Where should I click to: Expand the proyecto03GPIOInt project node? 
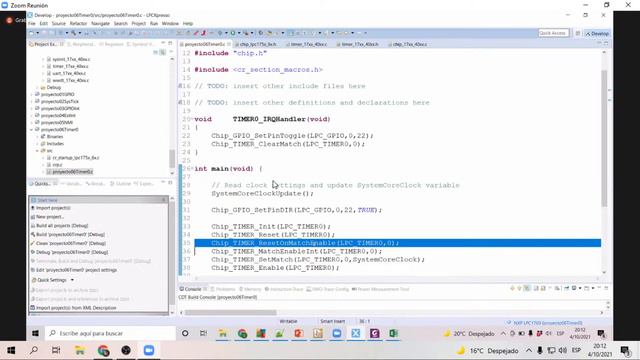click(x=32, y=108)
